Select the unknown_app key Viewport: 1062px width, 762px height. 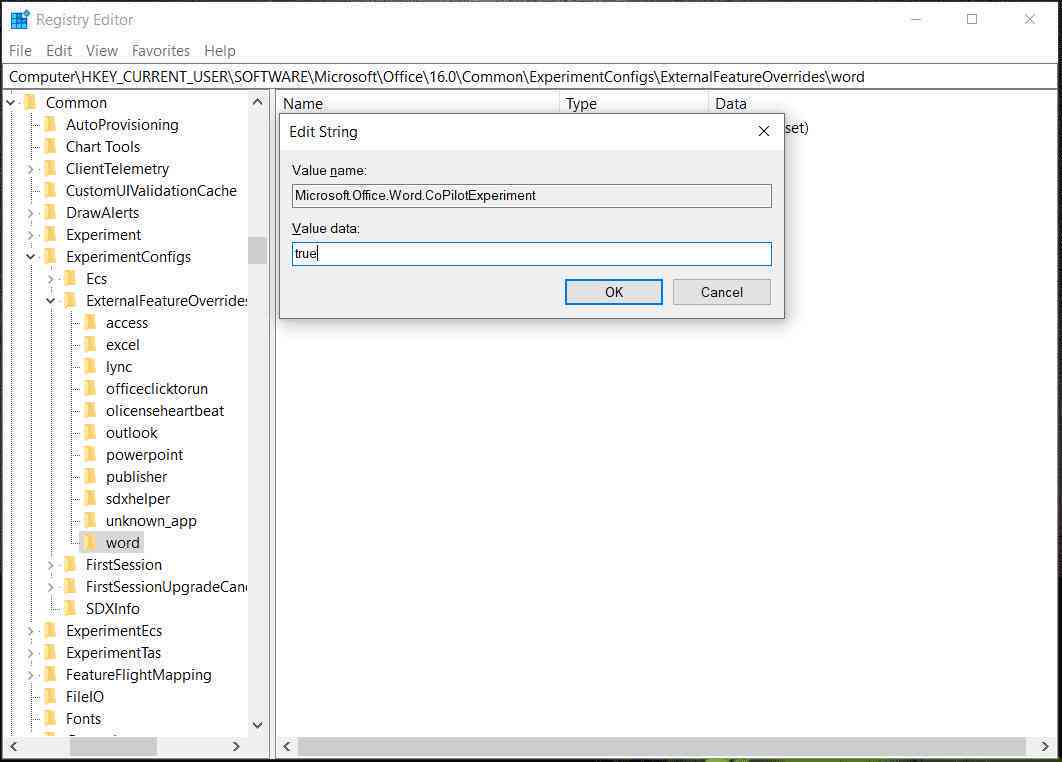(151, 521)
